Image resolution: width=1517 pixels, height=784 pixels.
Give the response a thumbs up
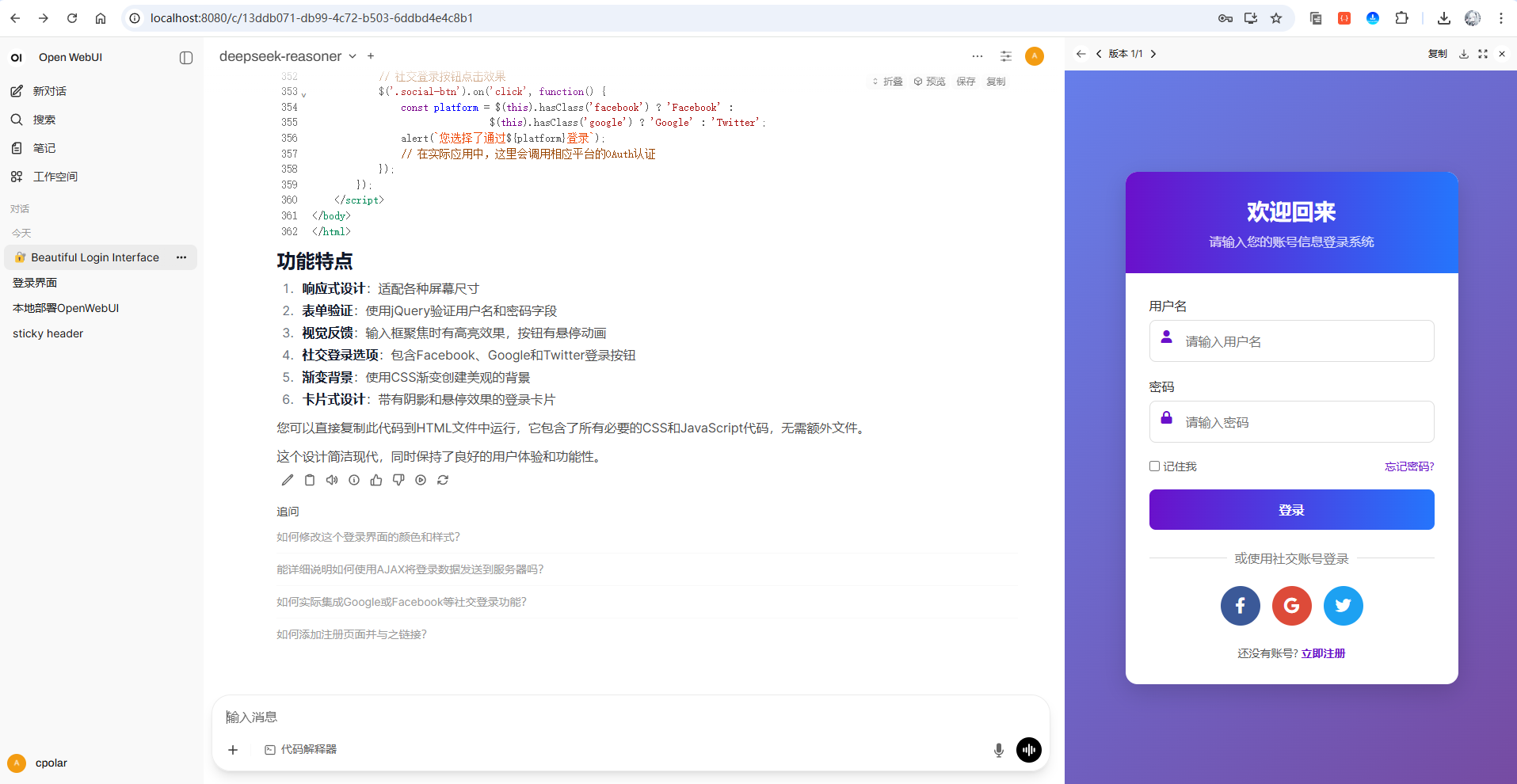[376, 480]
